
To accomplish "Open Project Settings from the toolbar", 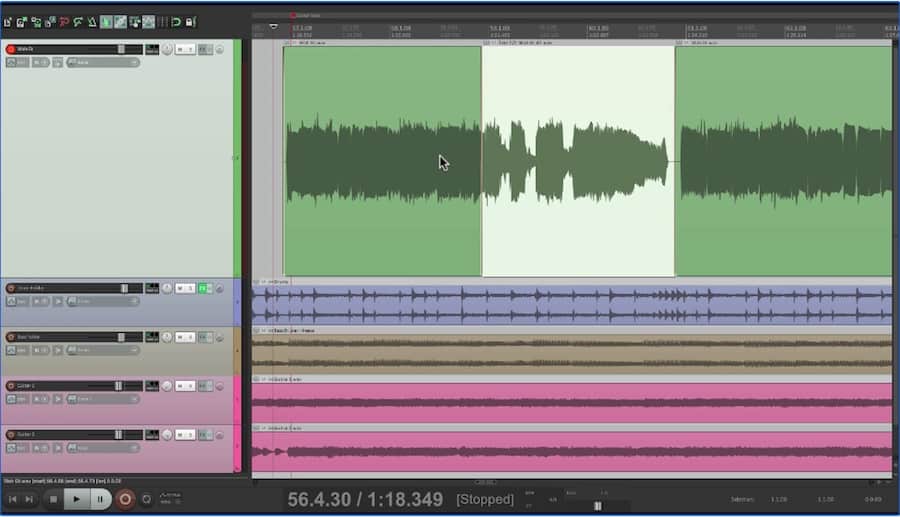I will [50, 22].
